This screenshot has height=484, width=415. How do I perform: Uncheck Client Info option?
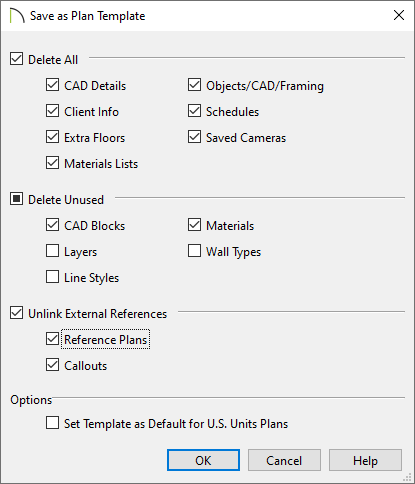[53, 111]
